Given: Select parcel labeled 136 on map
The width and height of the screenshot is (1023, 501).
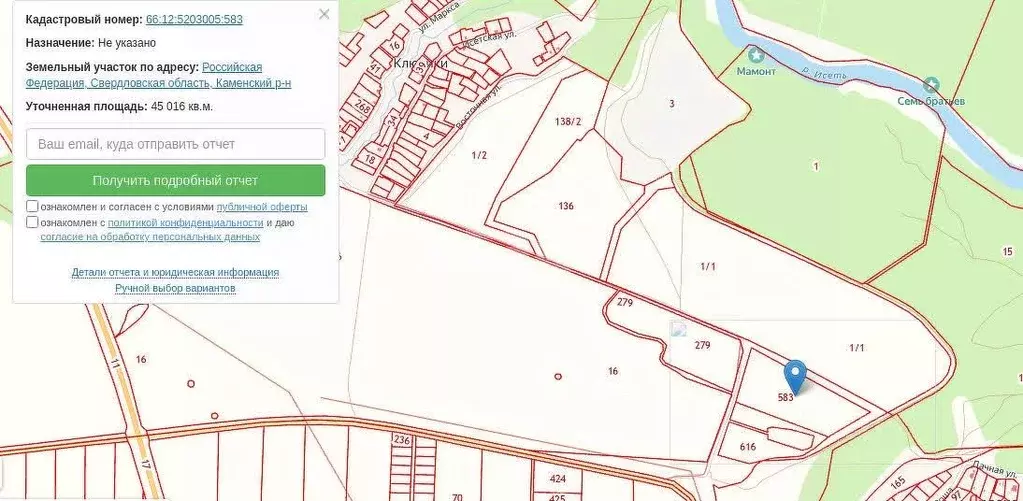Looking at the screenshot, I should click(x=566, y=206).
